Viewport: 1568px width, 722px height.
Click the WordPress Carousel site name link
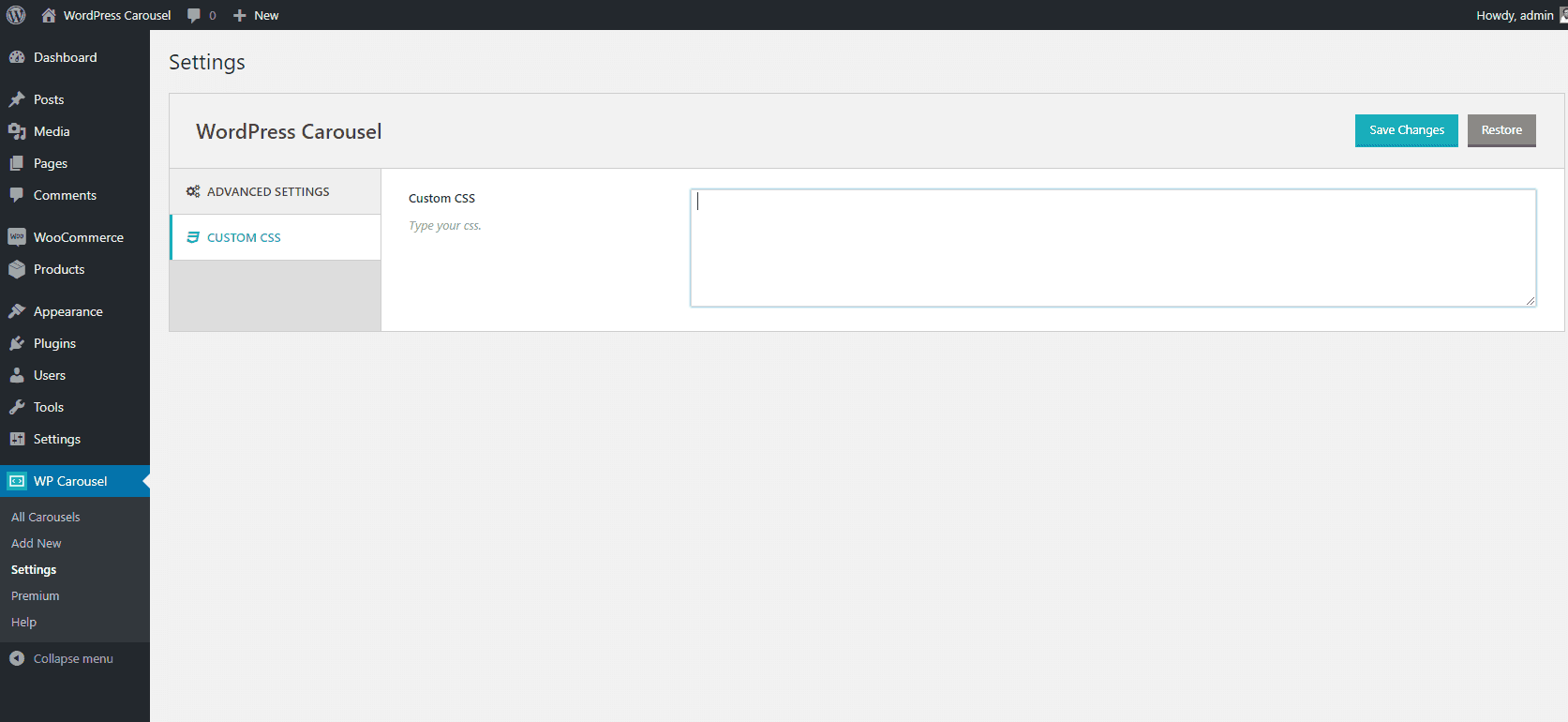[117, 15]
